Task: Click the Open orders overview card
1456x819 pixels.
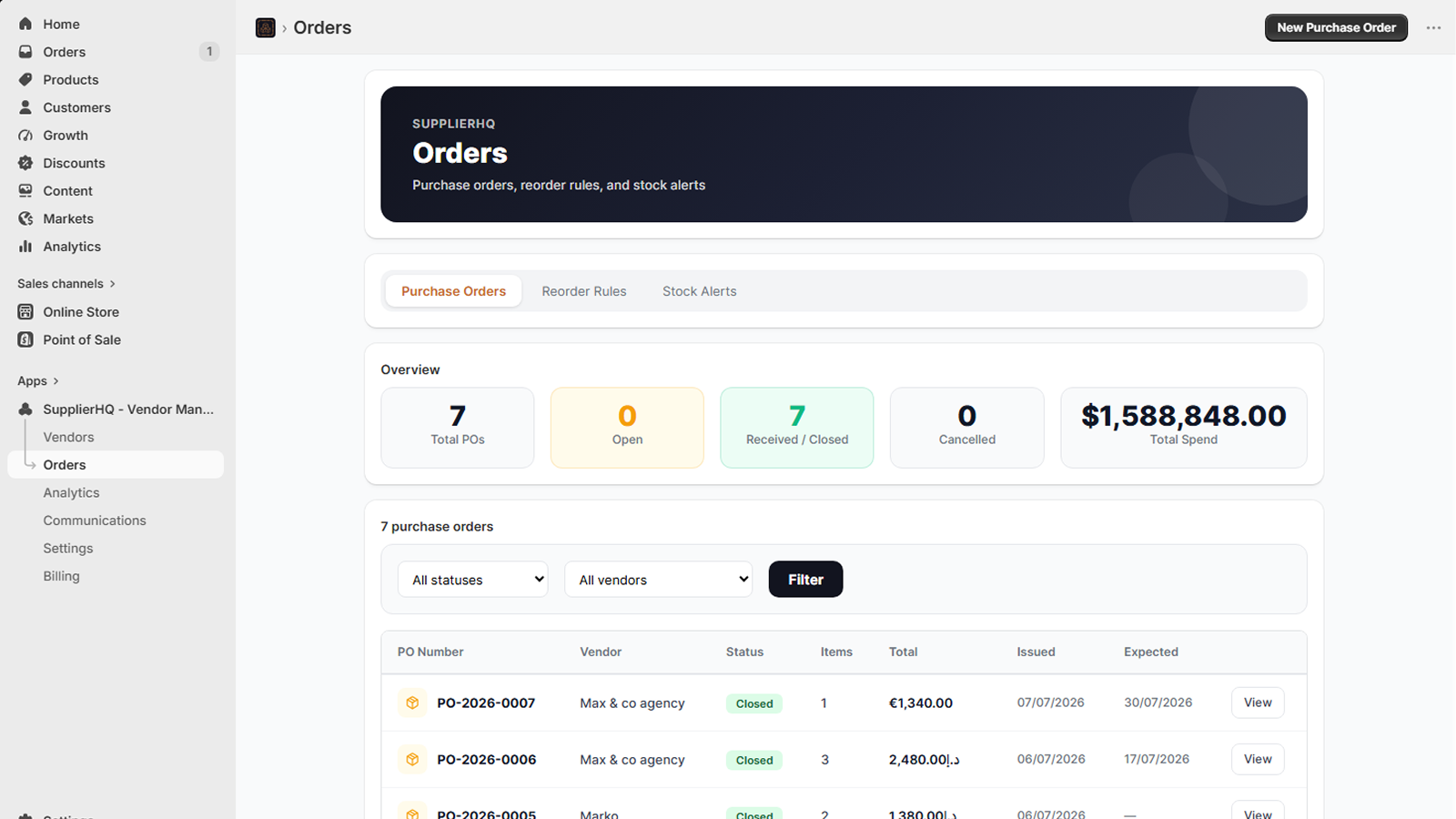Action: (627, 428)
